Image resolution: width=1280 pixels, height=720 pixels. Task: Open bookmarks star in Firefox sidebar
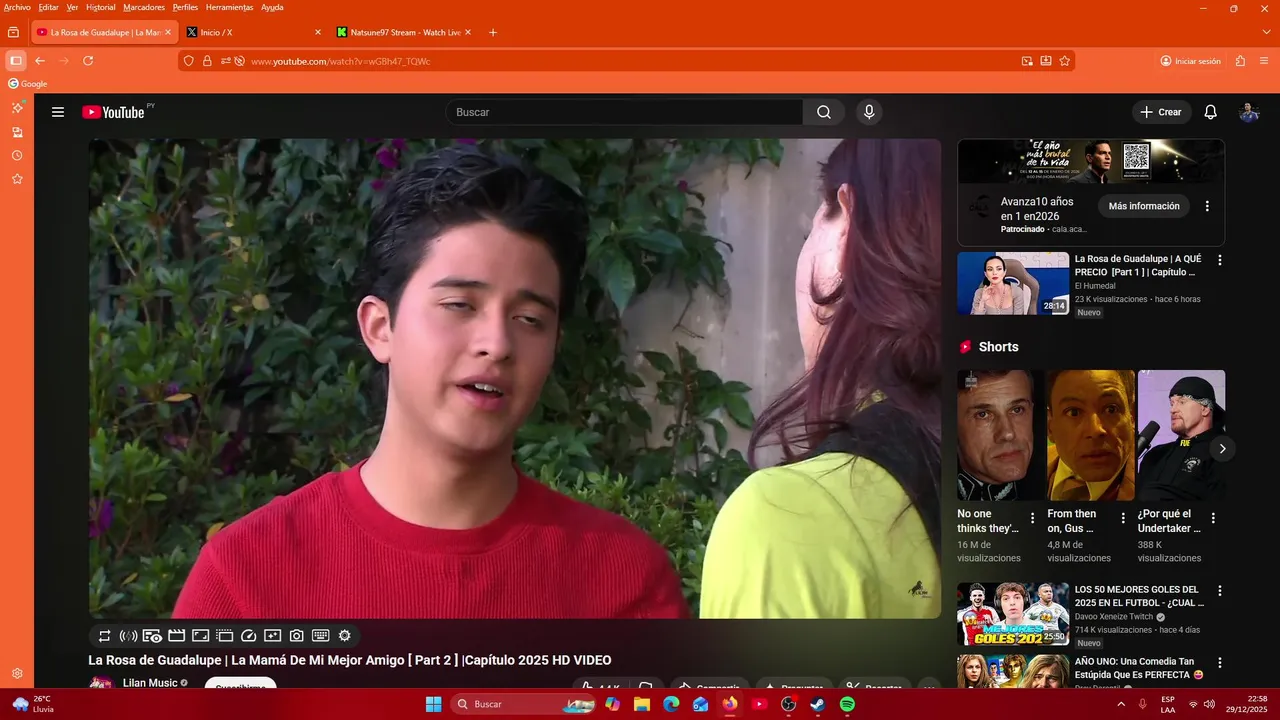17,179
